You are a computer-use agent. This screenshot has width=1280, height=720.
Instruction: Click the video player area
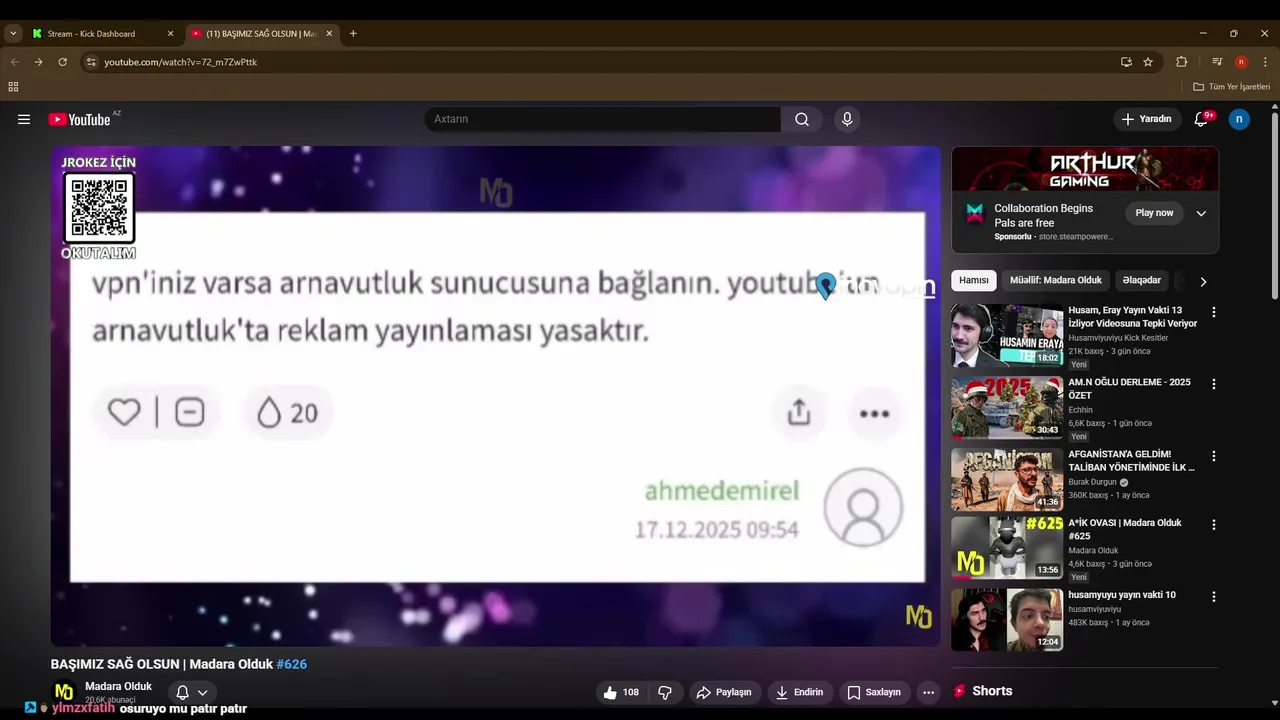495,396
